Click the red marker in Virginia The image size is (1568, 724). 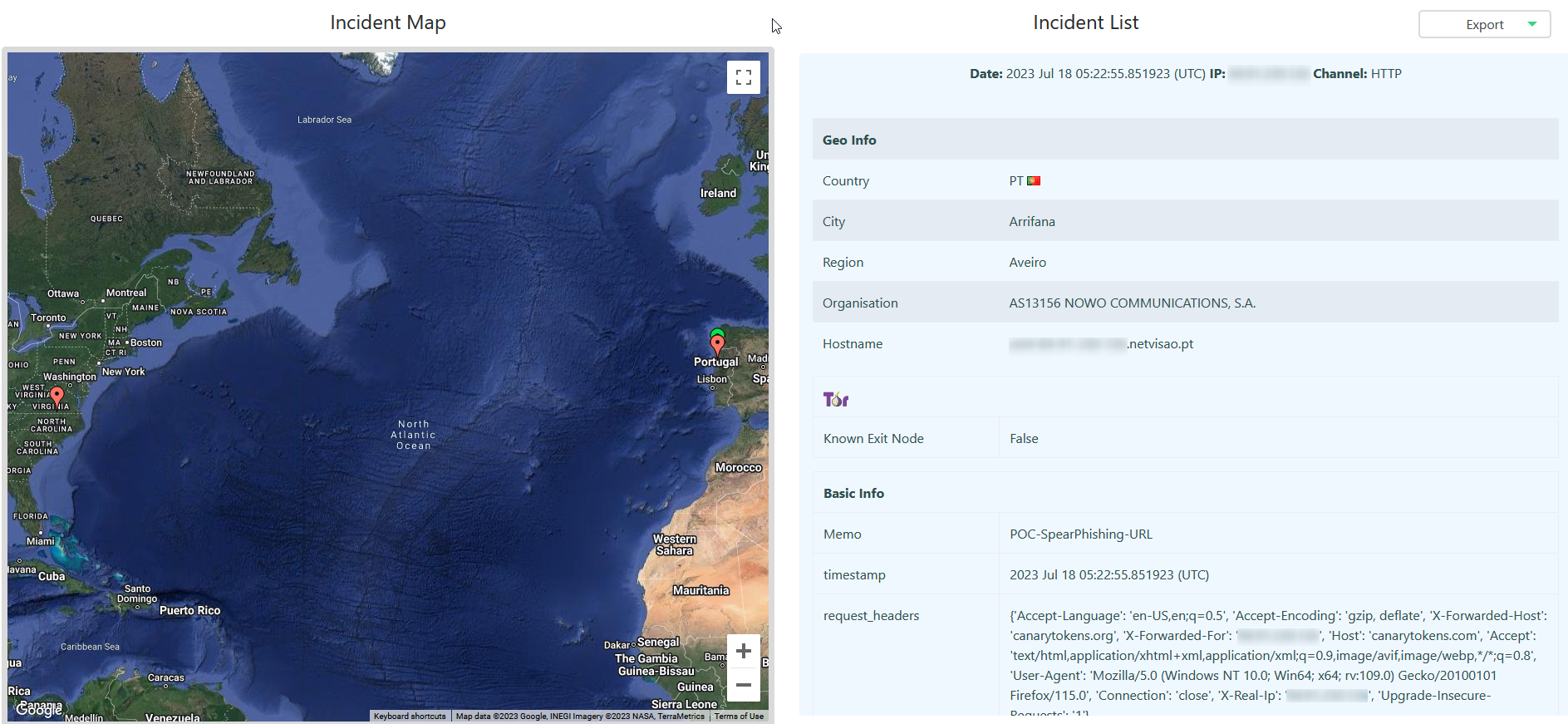[57, 398]
